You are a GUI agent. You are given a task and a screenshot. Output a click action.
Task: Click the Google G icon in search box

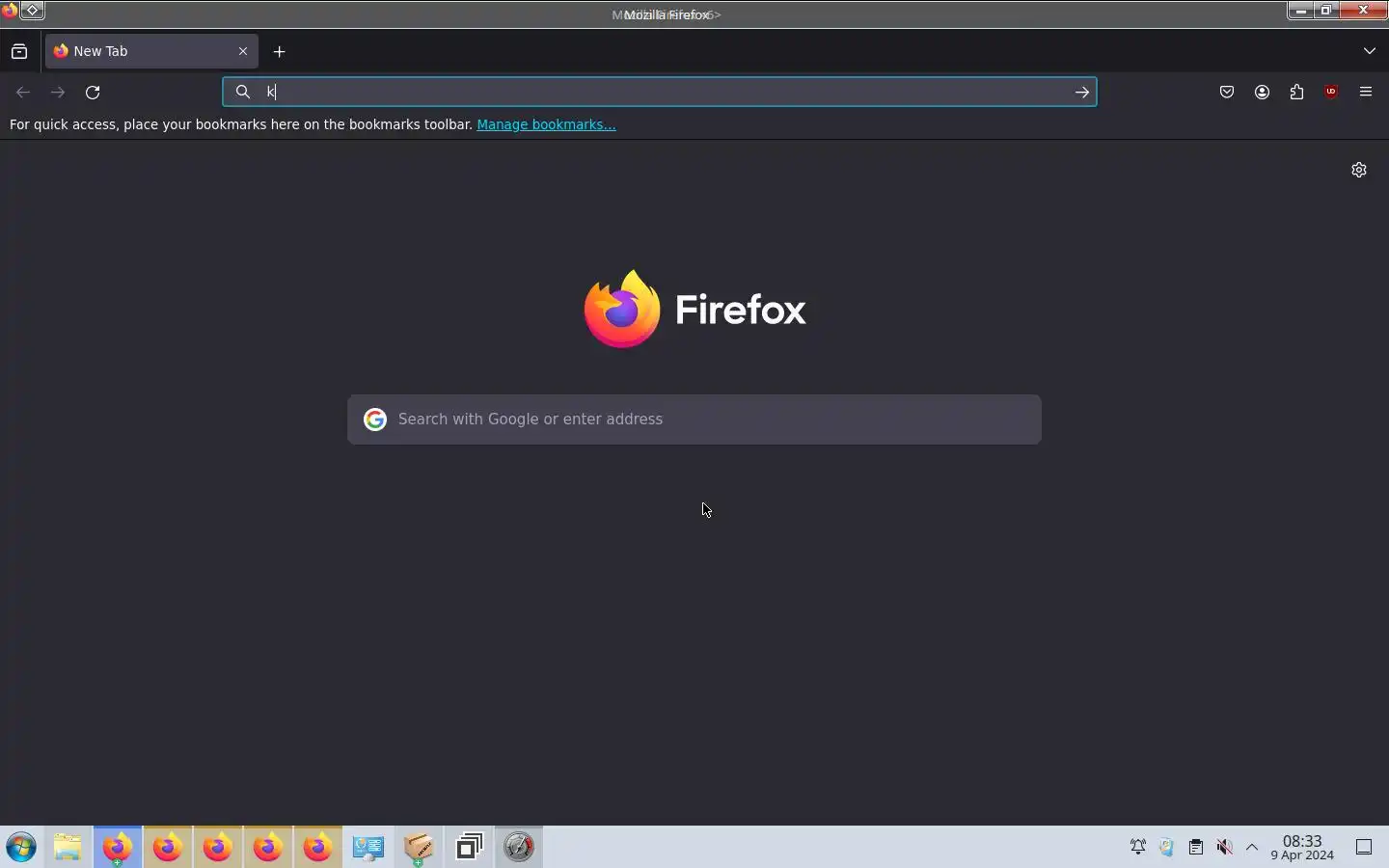tap(375, 420)
